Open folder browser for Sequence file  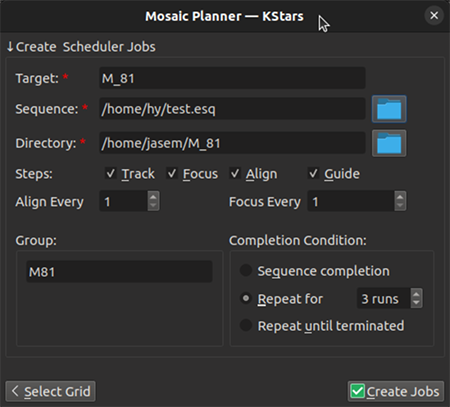pyautogui.click(x=389, y=109)
